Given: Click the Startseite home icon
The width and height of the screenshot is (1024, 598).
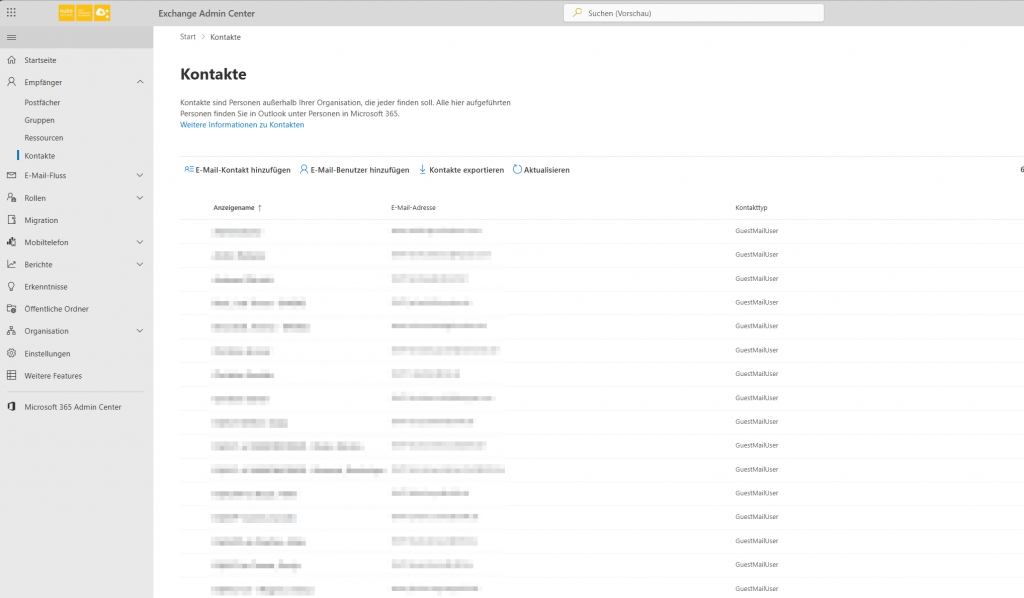Looking at the screenshot, I should click(x=11, y=60).
